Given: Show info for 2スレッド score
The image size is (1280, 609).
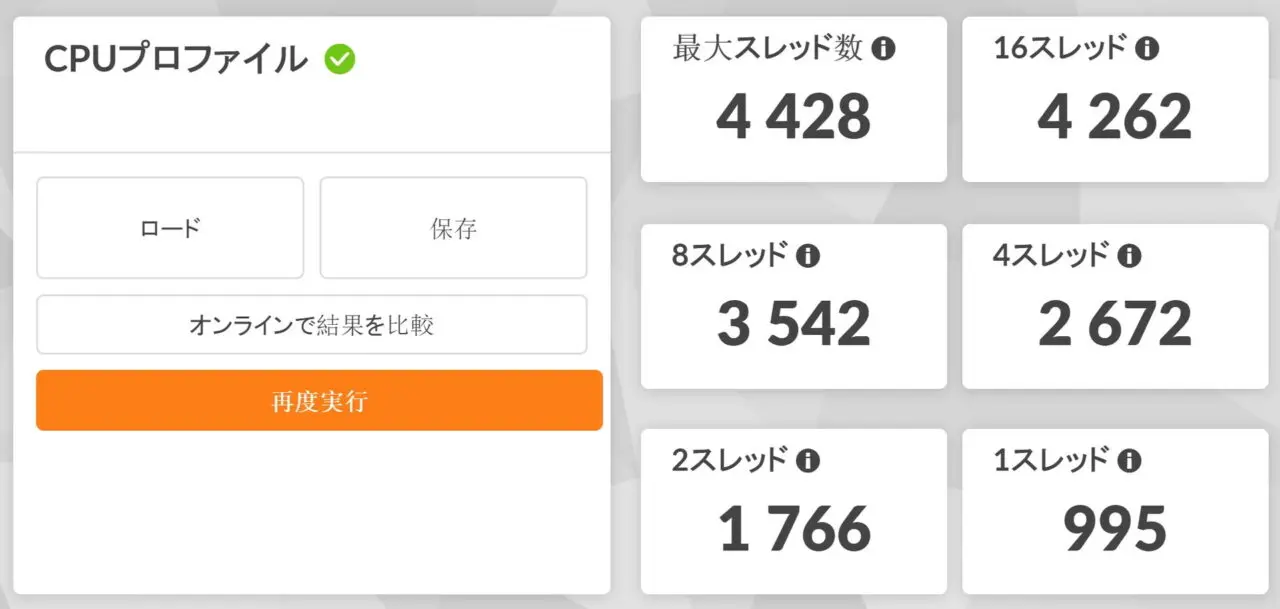Looking at the screenshot, I should (x=808, y=461).
